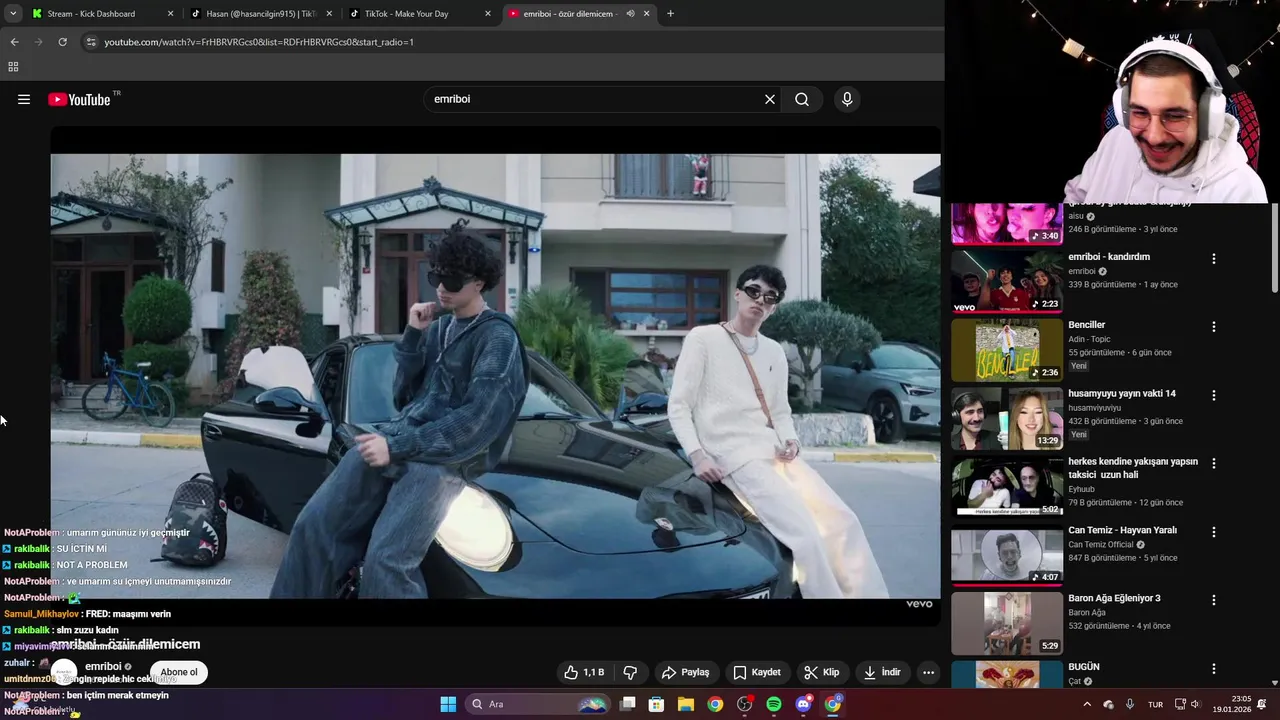This screenshot has height=720, width=1280.
Task: Open the Benciller video thumbnail
Action: click(1007, 350)
